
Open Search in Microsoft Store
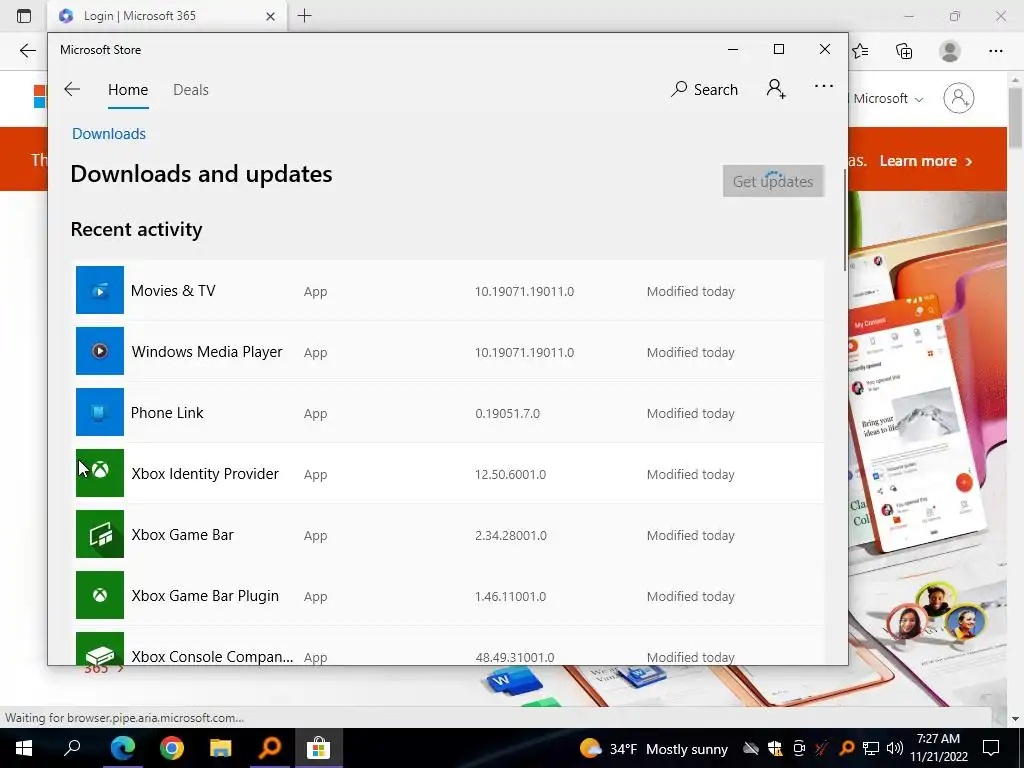pos(704,89)
